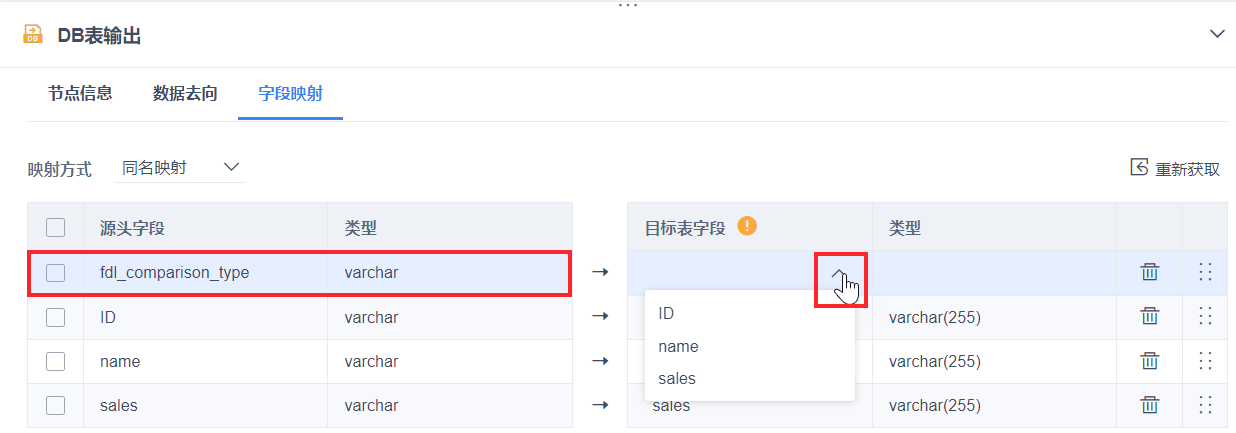Image resolution: width=1236 pixels, height=433 pixels.
Task: Select sales option in the dropdown list
Action: (677, 379)
